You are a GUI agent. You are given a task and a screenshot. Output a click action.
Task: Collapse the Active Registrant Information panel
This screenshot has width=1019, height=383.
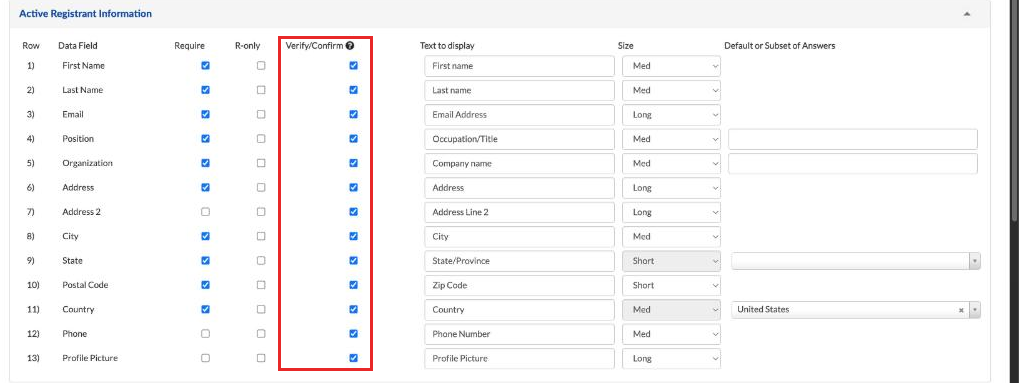pos(967,14)
